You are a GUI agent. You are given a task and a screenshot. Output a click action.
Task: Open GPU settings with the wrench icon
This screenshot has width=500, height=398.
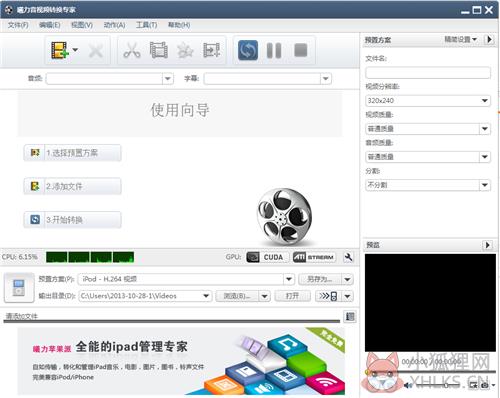pos(348,257)
